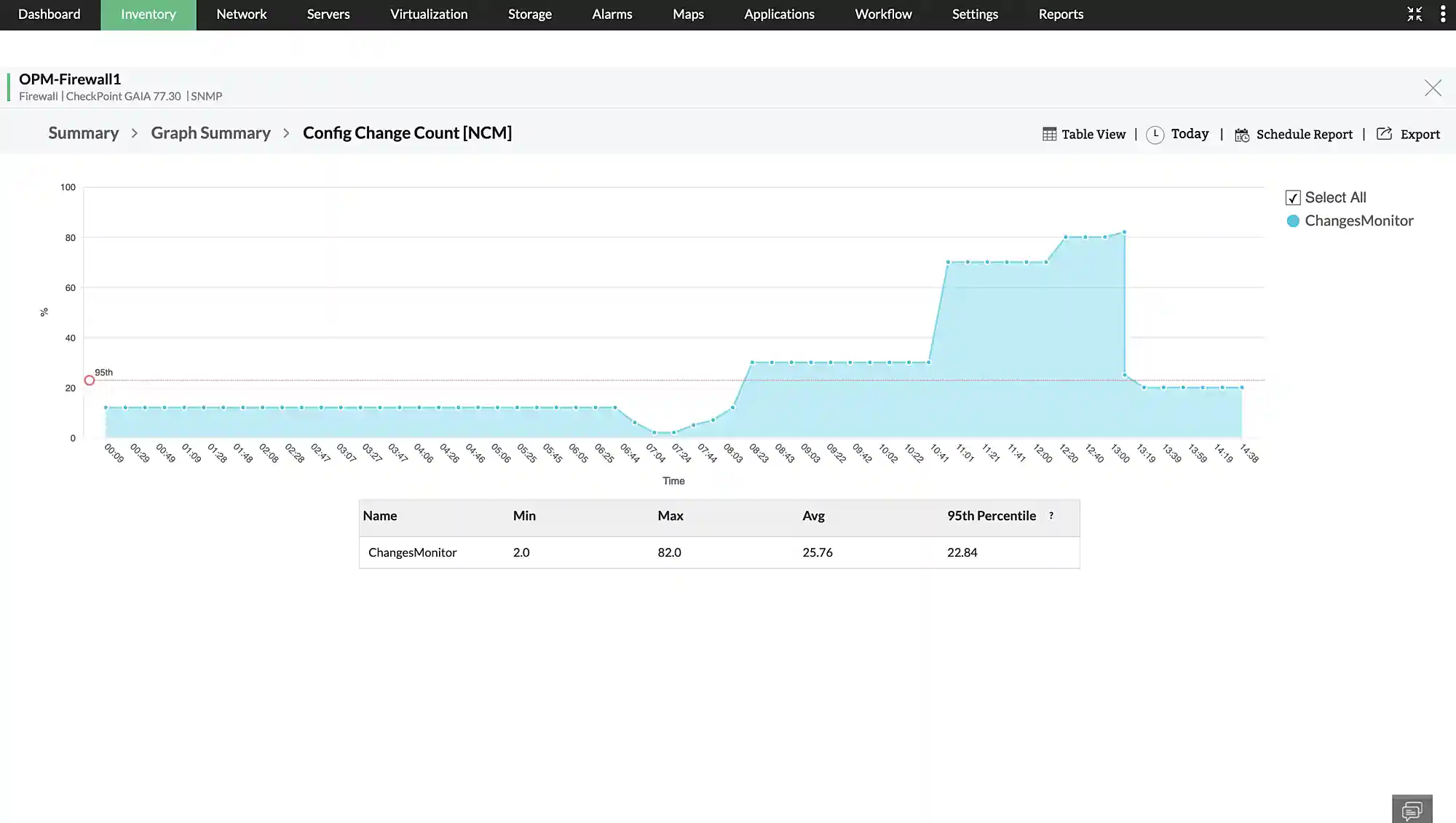Screen dimensions: 1456x823
Task: Toggle the Select All checkbox
Action: point(1293,198)
